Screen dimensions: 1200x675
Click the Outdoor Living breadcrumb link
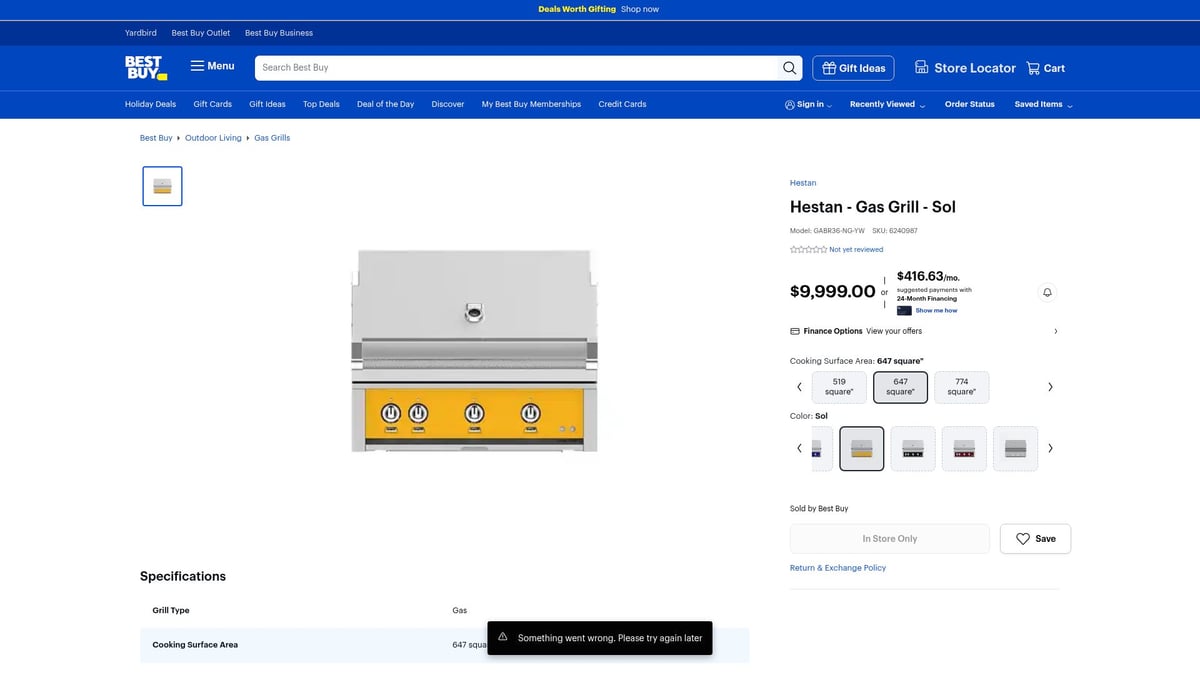coord(213,138)
